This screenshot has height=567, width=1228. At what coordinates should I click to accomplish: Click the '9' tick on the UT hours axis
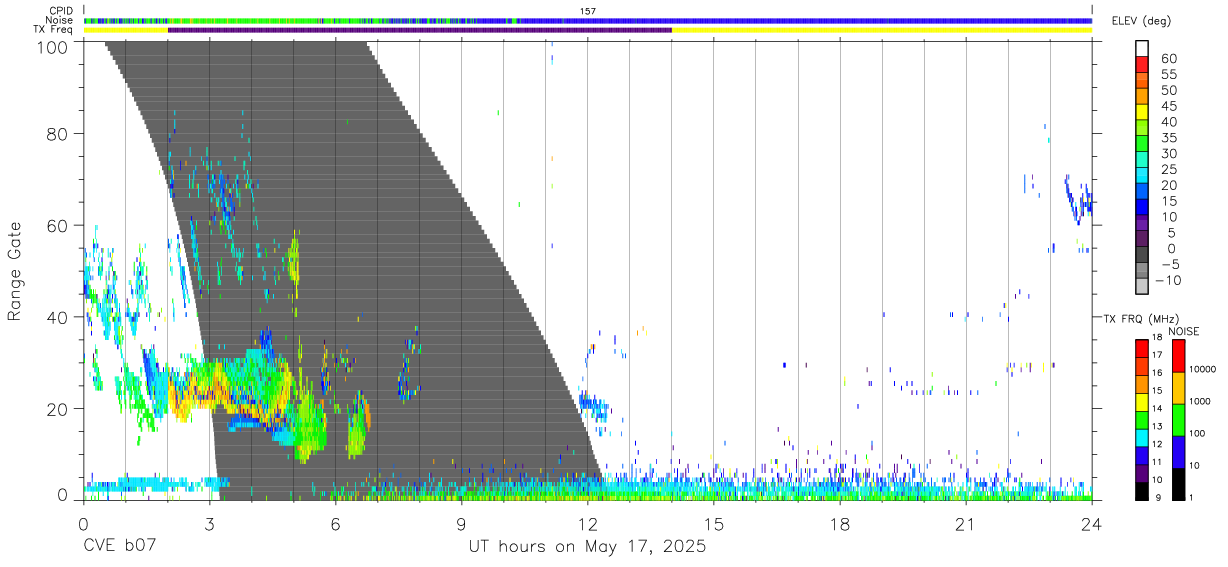[x=462, y=525]
